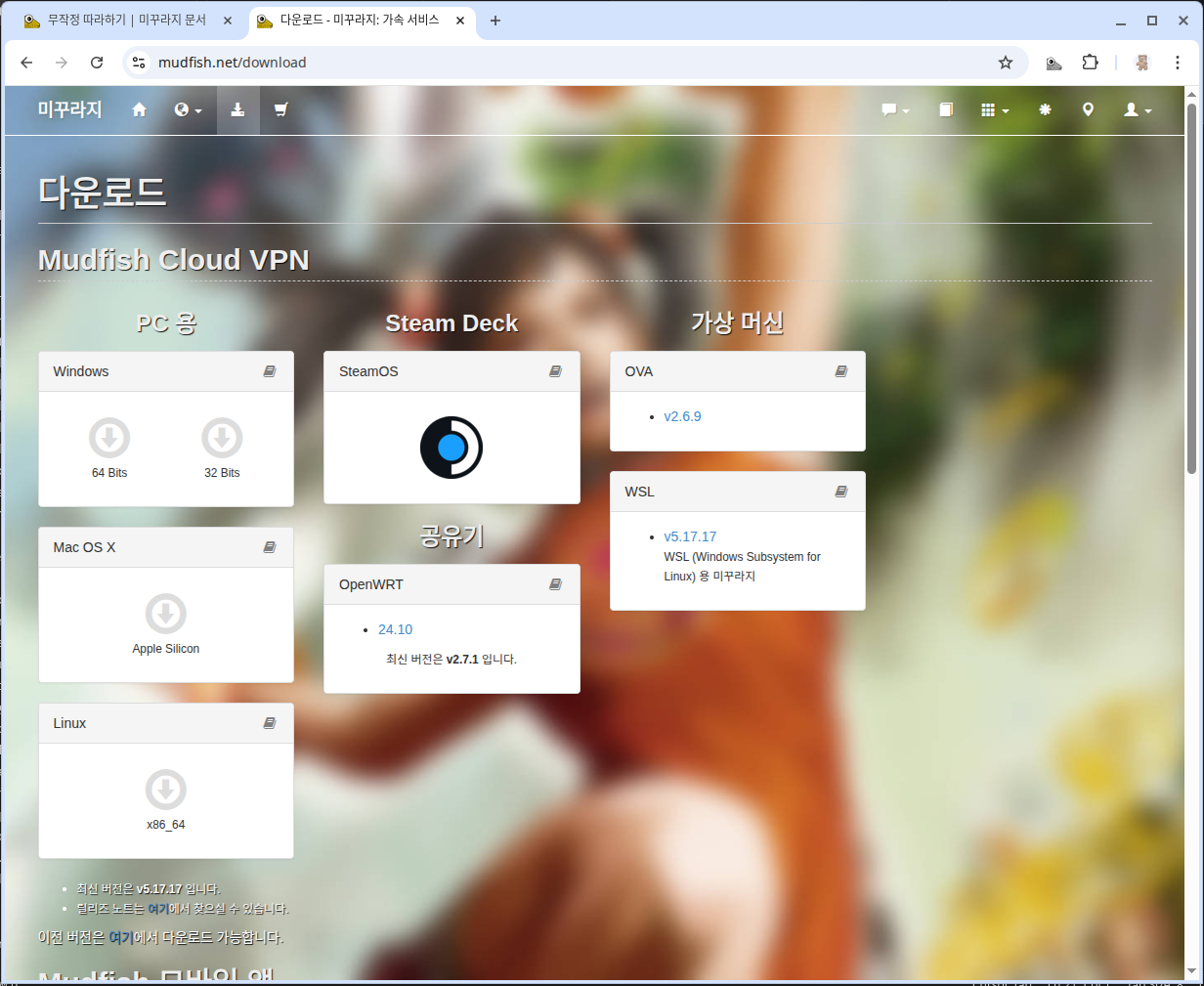Download Linux x86_64 package
This screenshot has height=986, width=1204.
pyautogui.click(x=166, y=790)
